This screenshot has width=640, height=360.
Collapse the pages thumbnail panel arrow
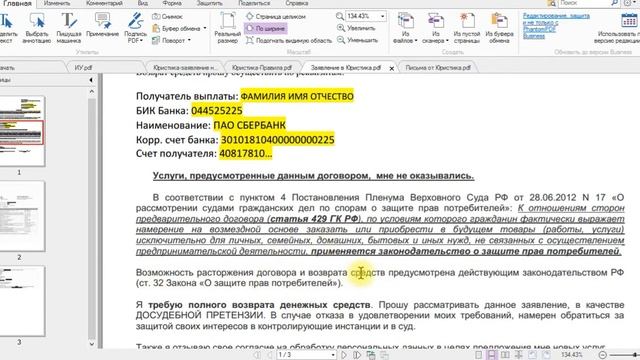tap(91, 80)
